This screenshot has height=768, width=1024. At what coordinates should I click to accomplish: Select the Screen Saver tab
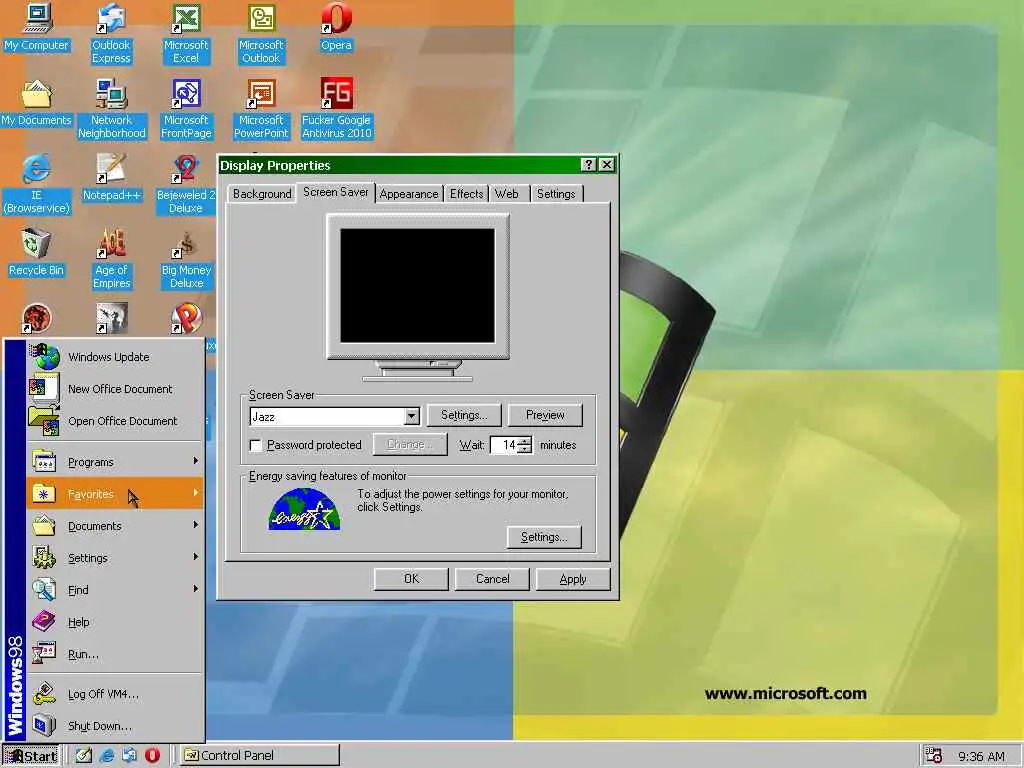pyautogui.click(x=336, y=192)
